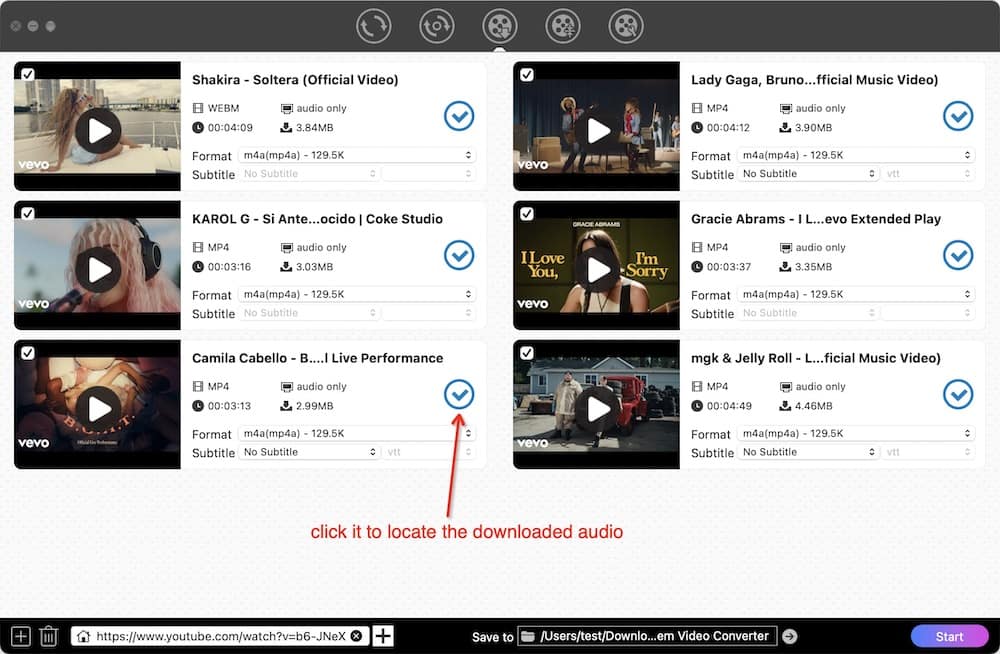Change format for mgk & Jelly Roll download
The image size is (1000, 654).
point(855,433)
